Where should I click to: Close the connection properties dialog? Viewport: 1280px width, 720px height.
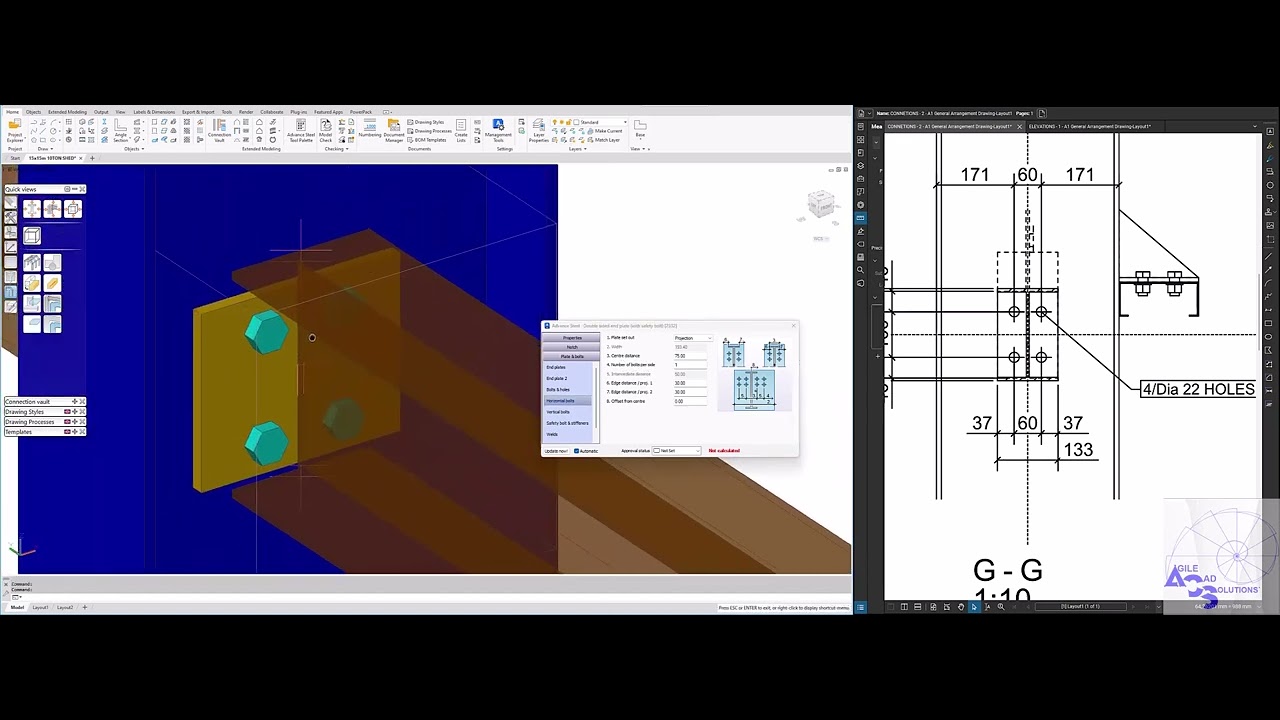tap(793, 326)
